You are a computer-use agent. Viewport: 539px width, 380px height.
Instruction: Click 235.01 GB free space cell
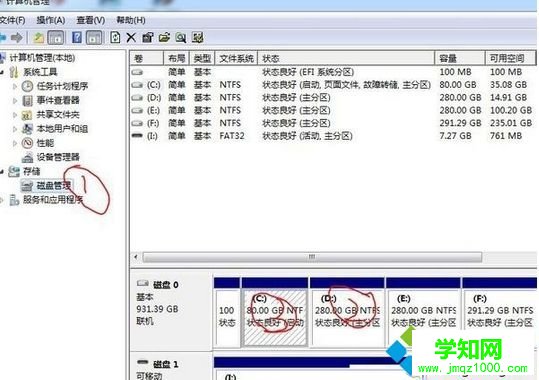point(511,123)
